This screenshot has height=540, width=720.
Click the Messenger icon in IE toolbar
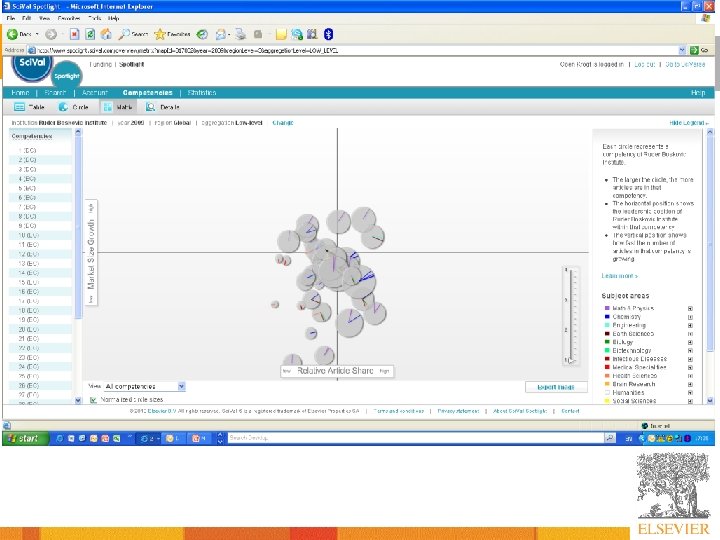(297, 34)
